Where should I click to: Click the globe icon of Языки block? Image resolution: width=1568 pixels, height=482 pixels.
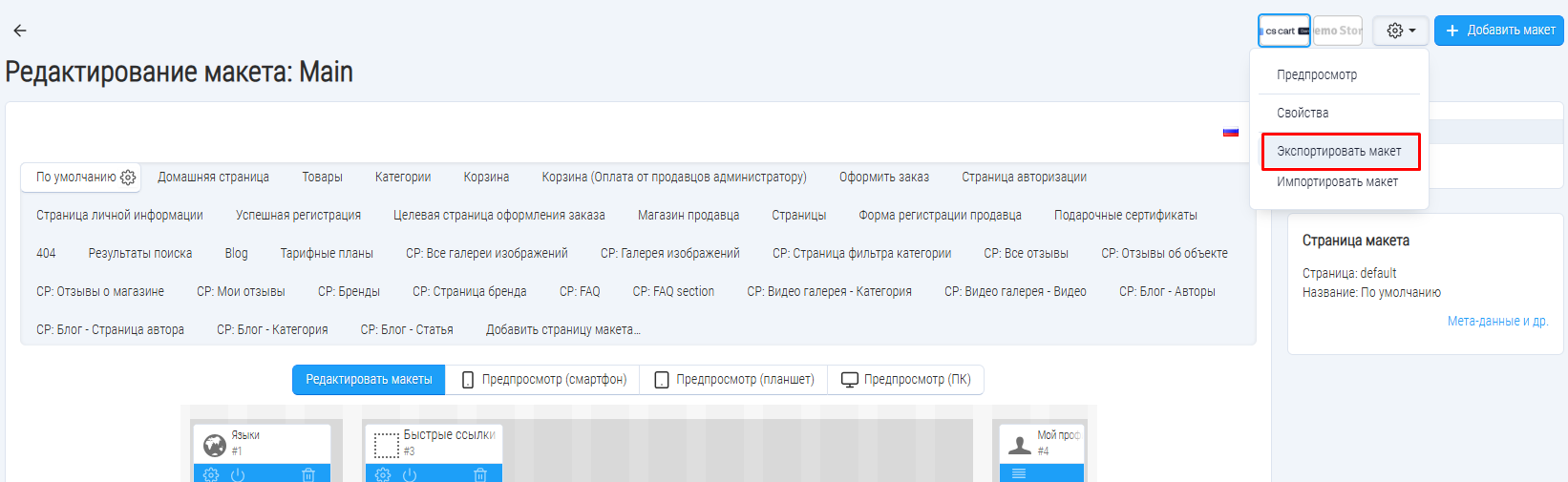coord(215,445)
